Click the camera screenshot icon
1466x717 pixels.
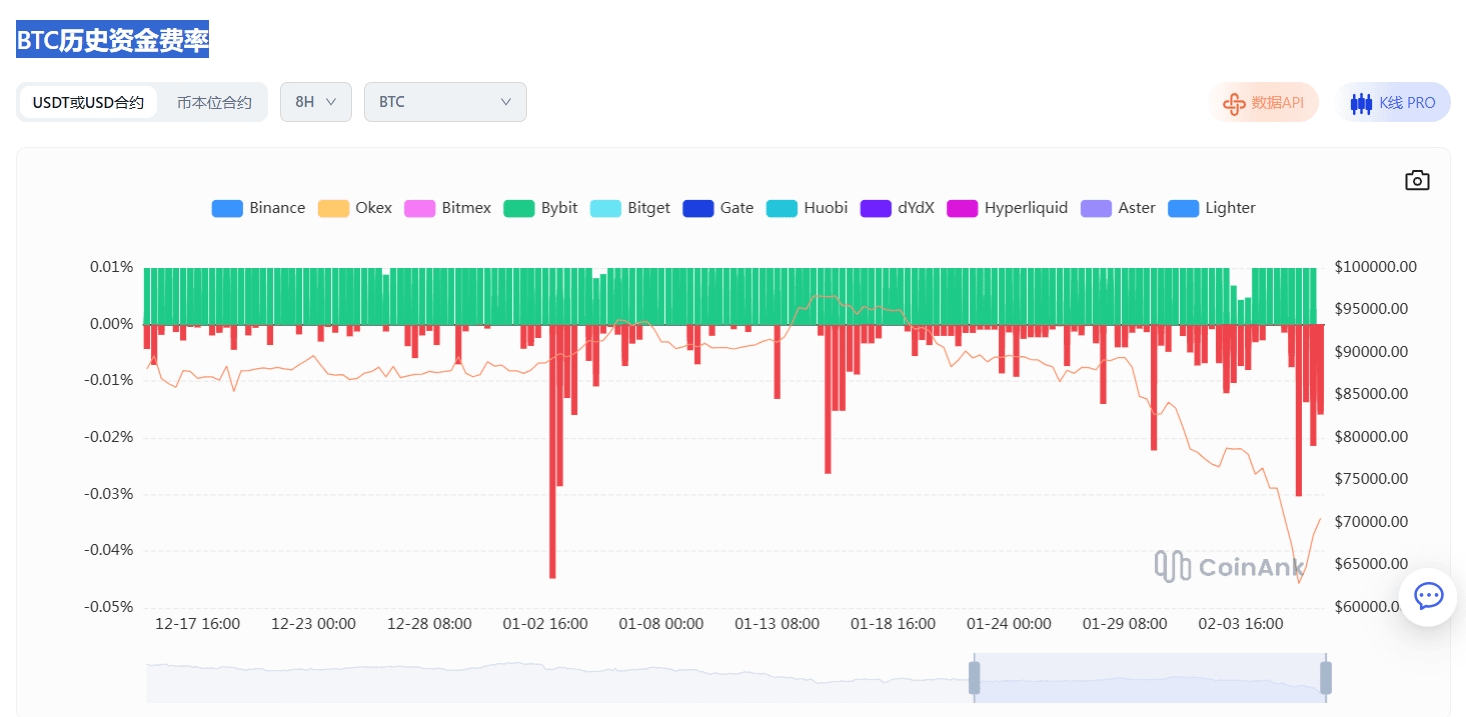[1417, 180]
